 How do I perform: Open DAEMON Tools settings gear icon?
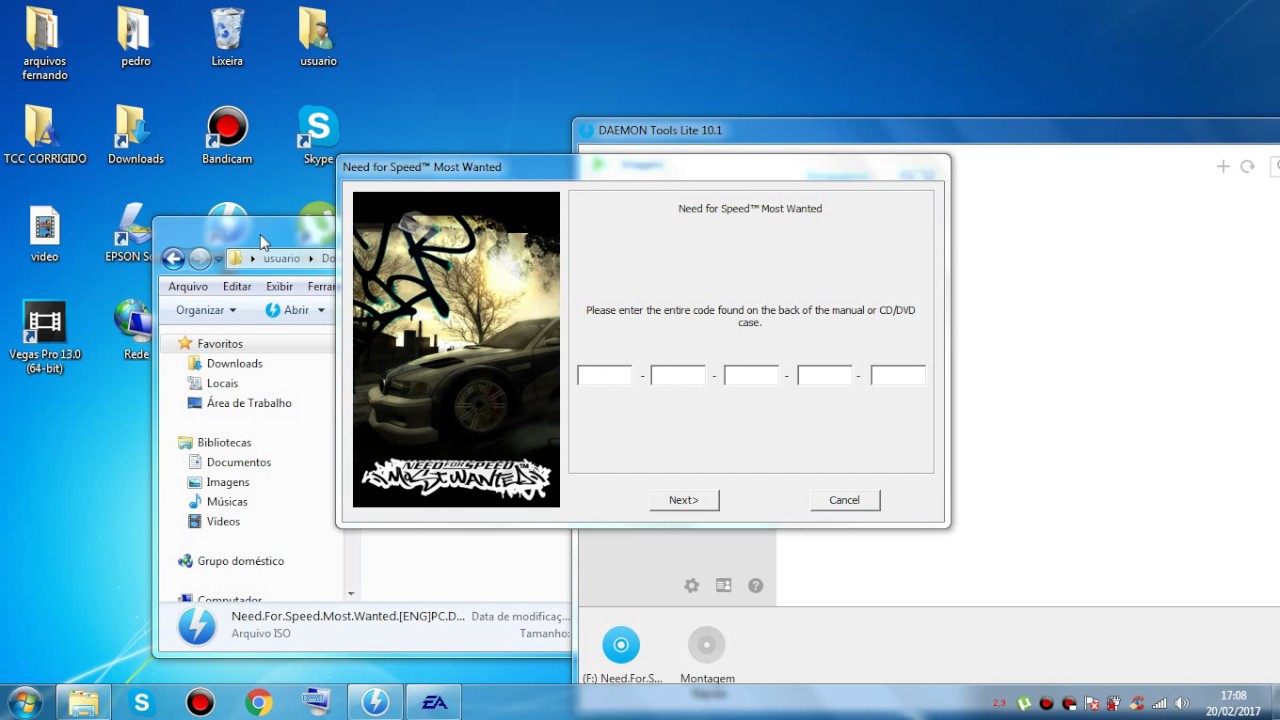(691, 586)
